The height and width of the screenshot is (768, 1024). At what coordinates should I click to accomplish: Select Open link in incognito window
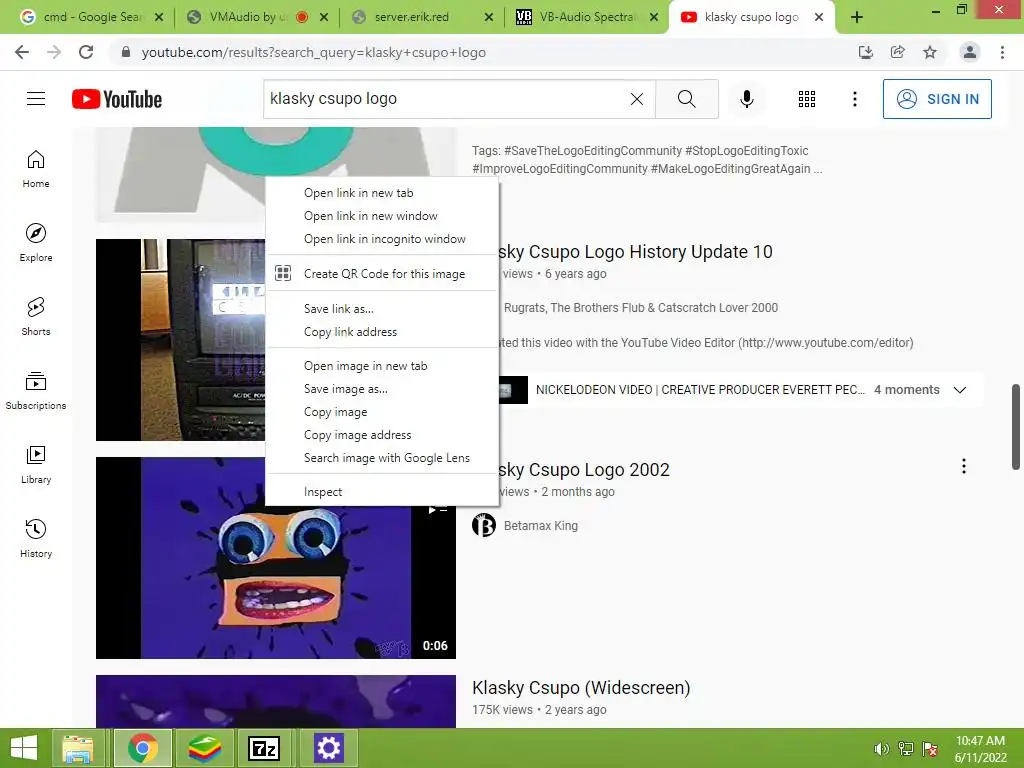382,239
